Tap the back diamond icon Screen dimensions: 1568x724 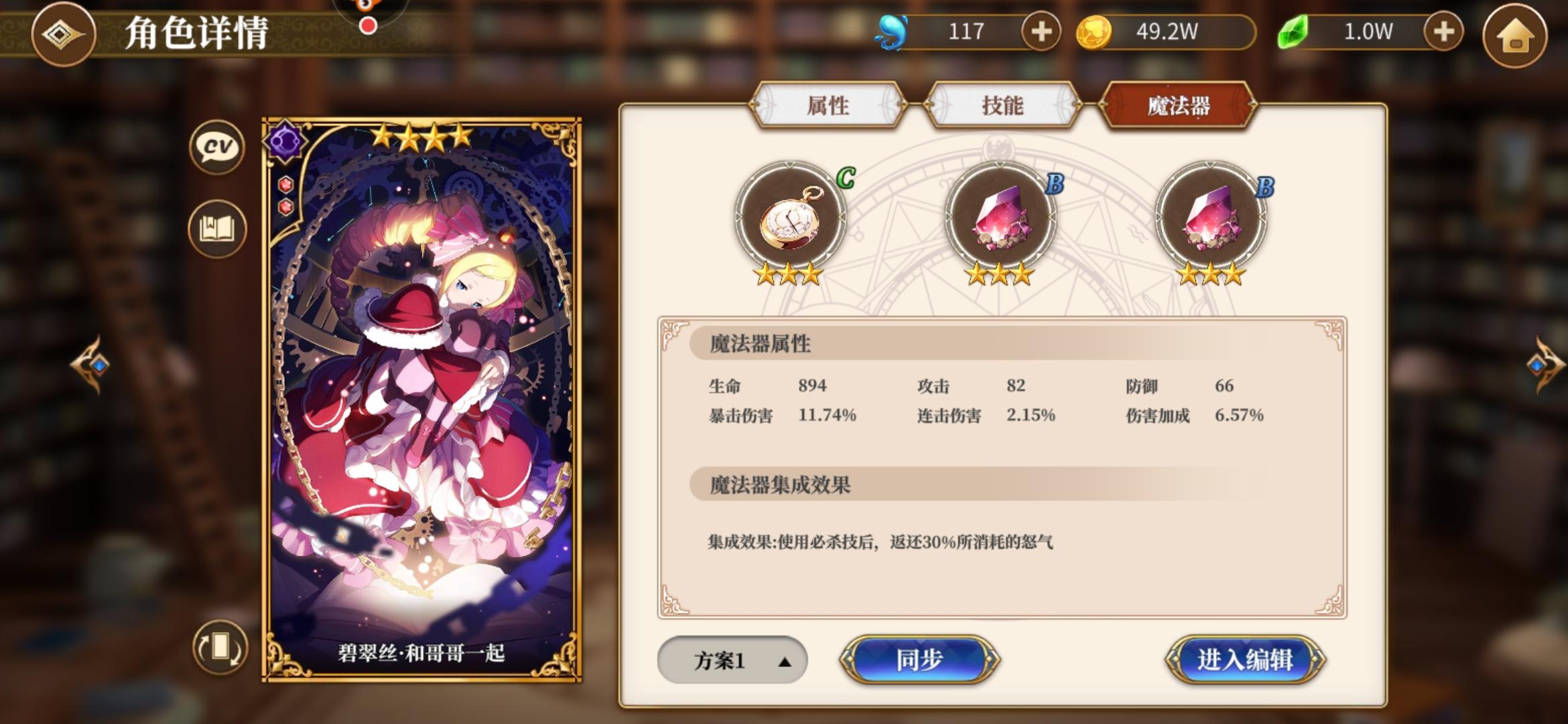(x=63, y=34)
